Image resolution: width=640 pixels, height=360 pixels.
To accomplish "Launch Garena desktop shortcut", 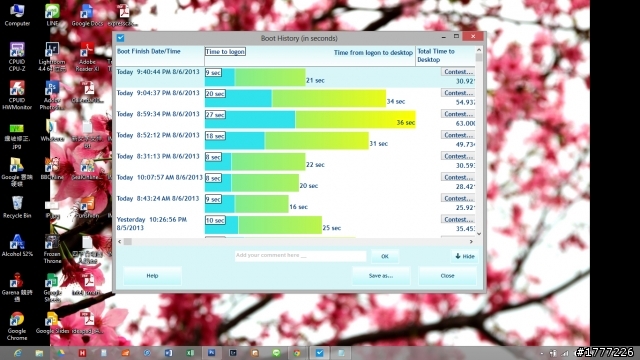I will [x=17, y=287].
